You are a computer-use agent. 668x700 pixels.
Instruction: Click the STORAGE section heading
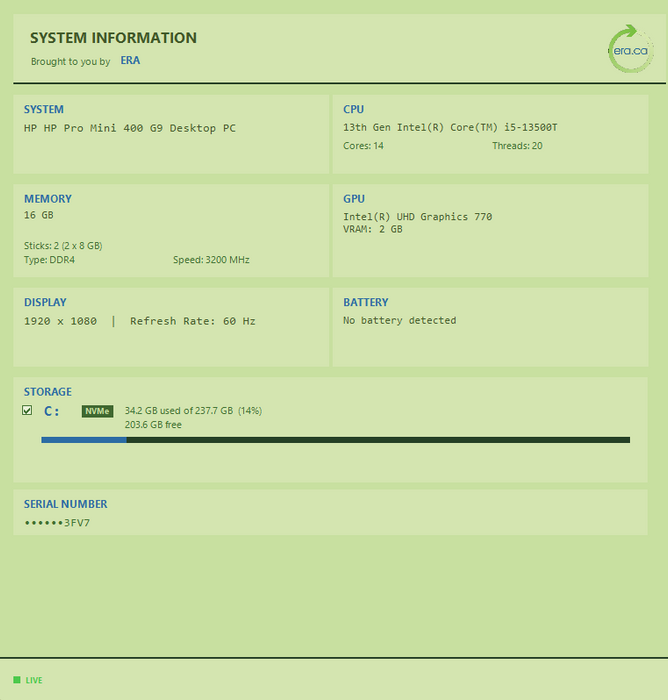tap(47, 392)
